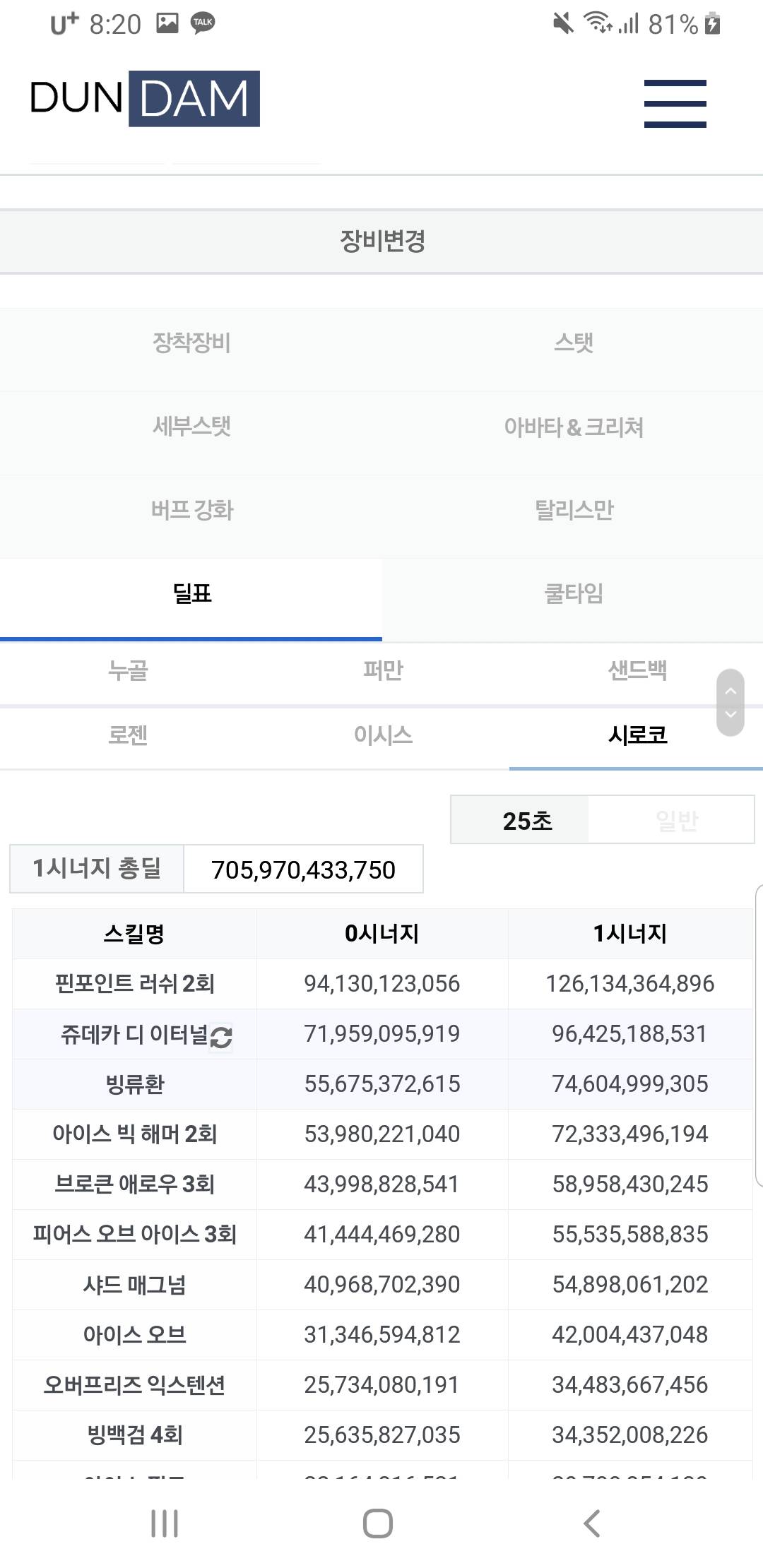
Task: Click the value 94,130,123,056
Action: point(381,984)
